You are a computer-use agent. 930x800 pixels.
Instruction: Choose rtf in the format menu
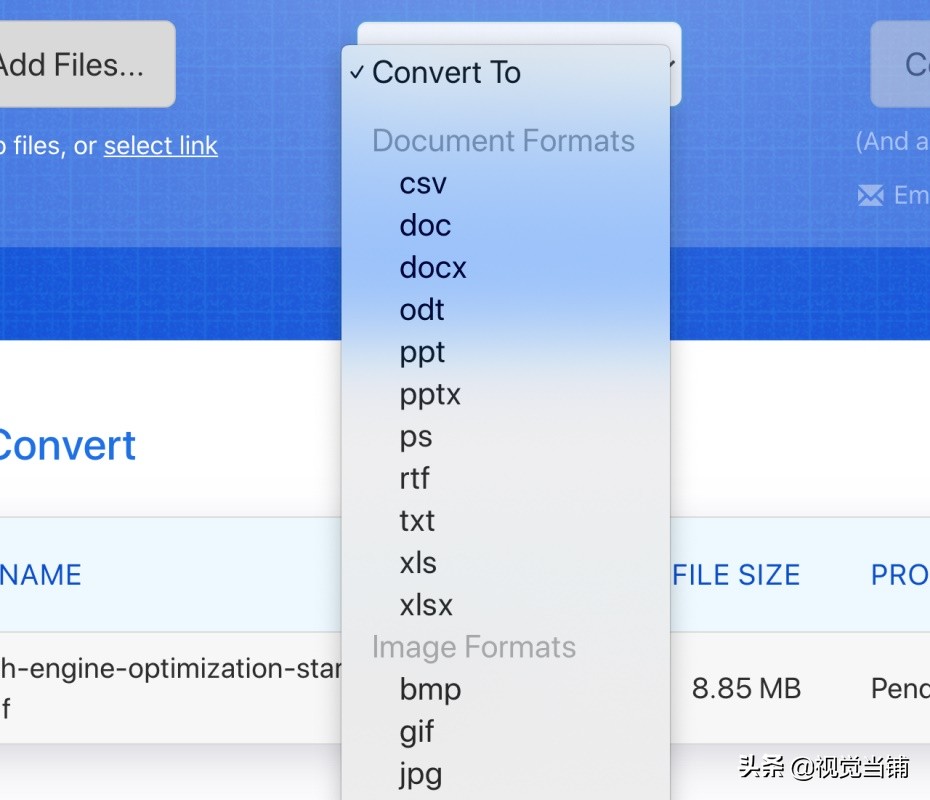point(414,479)
